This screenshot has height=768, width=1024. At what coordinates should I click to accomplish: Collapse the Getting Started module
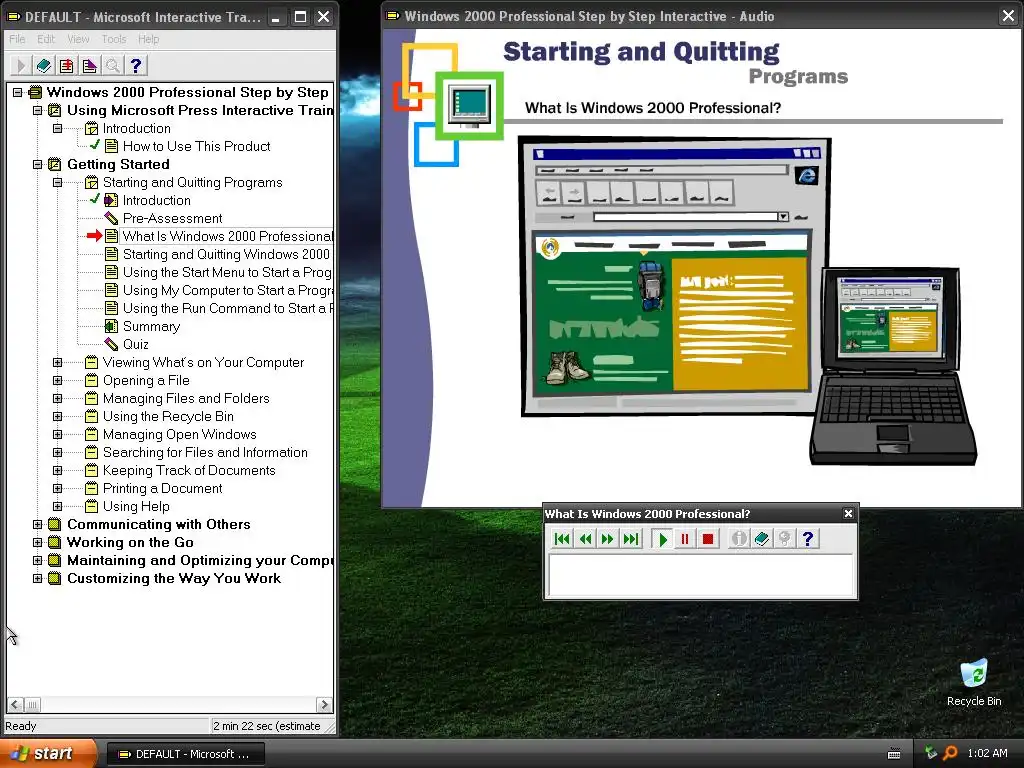tap(37, 165)
